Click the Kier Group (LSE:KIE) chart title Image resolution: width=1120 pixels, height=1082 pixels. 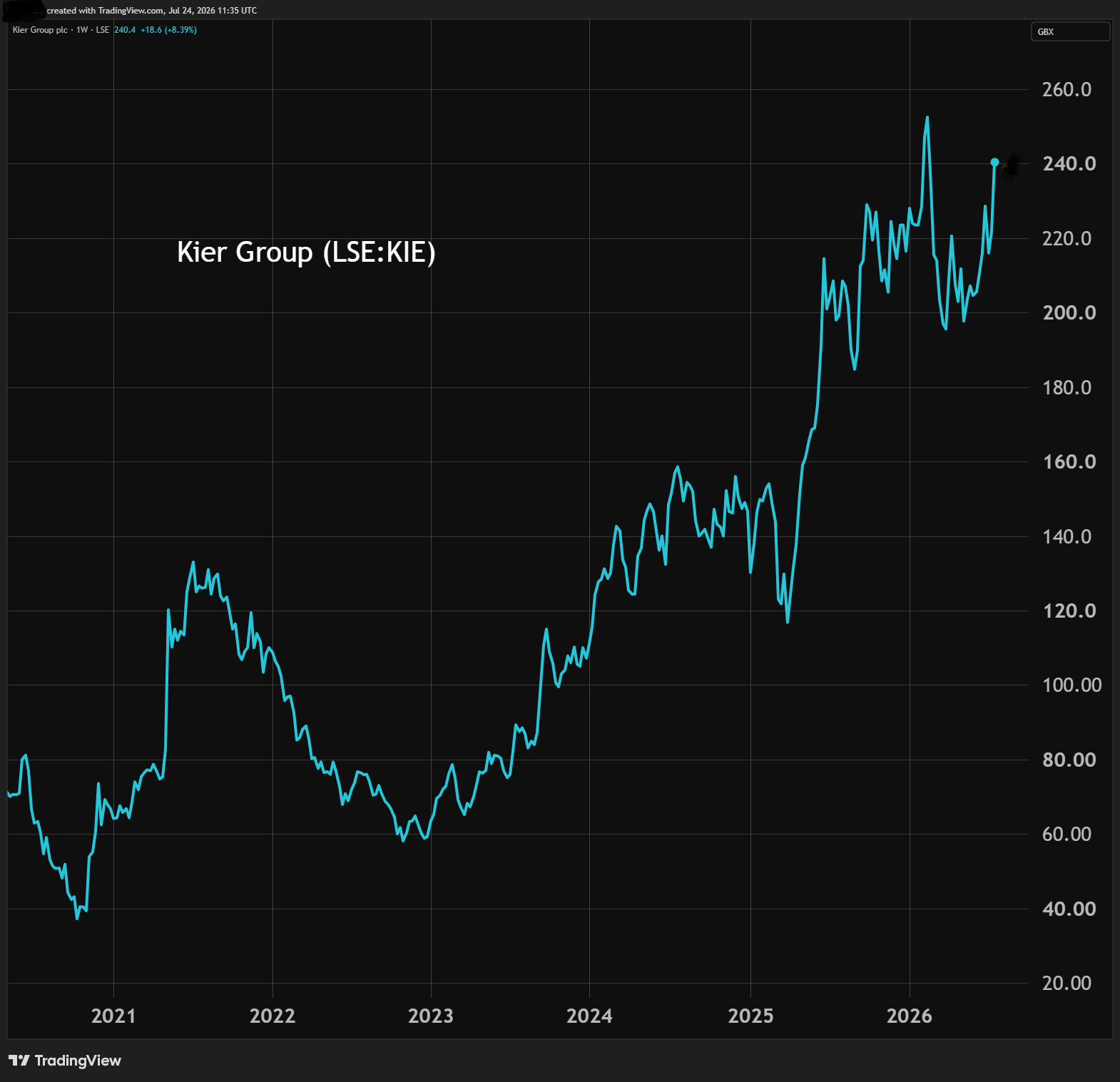(x=306, y=252)
